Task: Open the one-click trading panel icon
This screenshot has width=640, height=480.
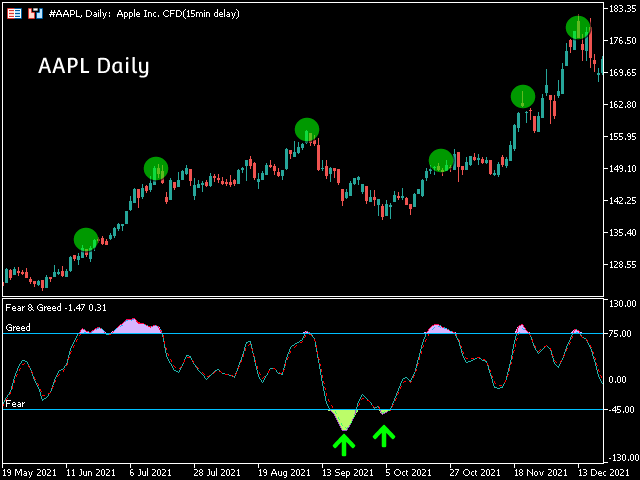Action: [x=14, y=14]
